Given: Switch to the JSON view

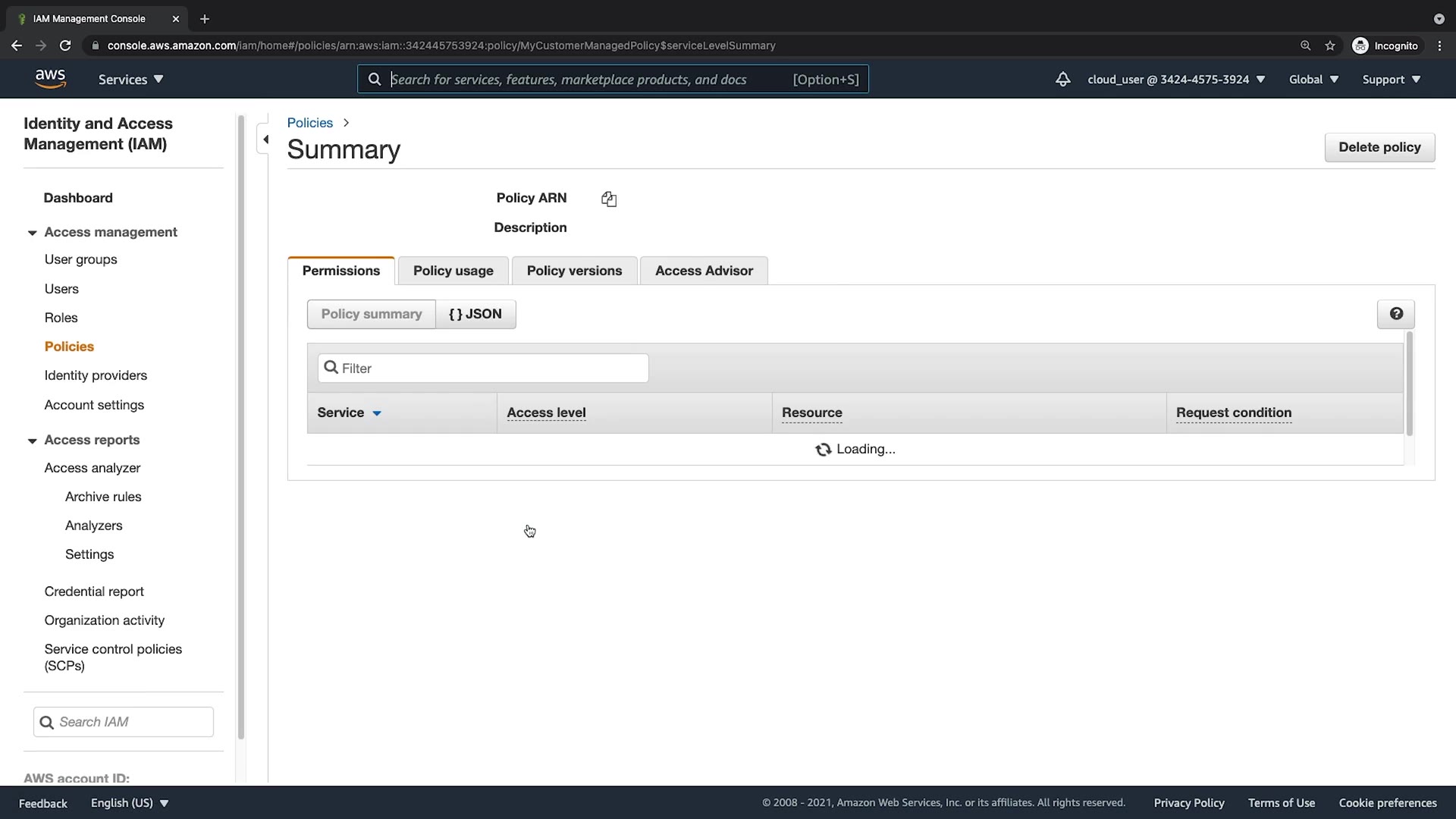Looking at the screenshot, I should point(475,314).
